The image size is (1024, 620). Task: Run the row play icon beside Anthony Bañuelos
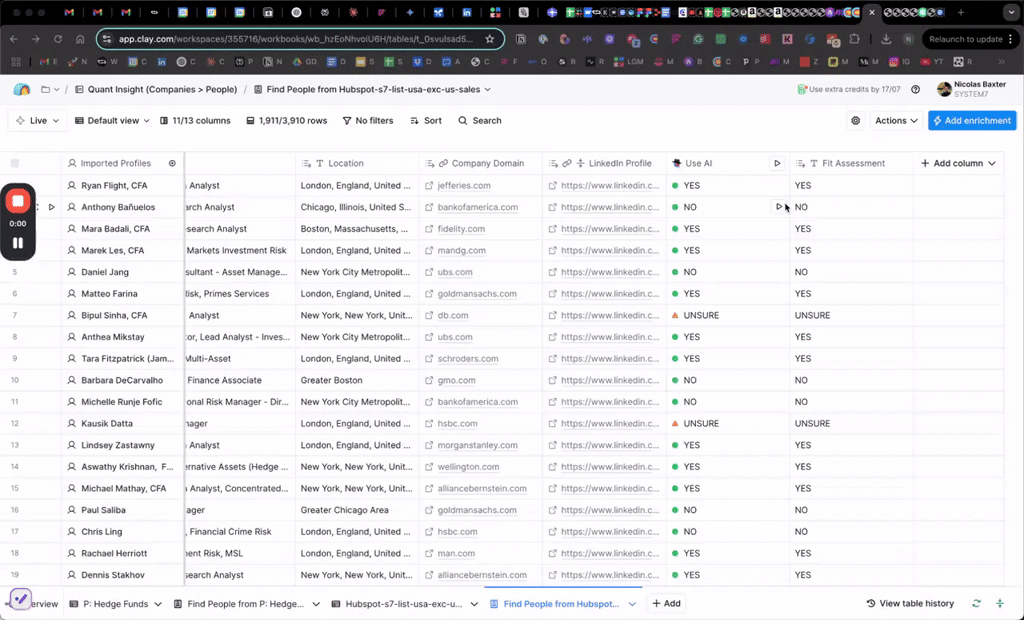pyautogui.click(x=52, y=207)
